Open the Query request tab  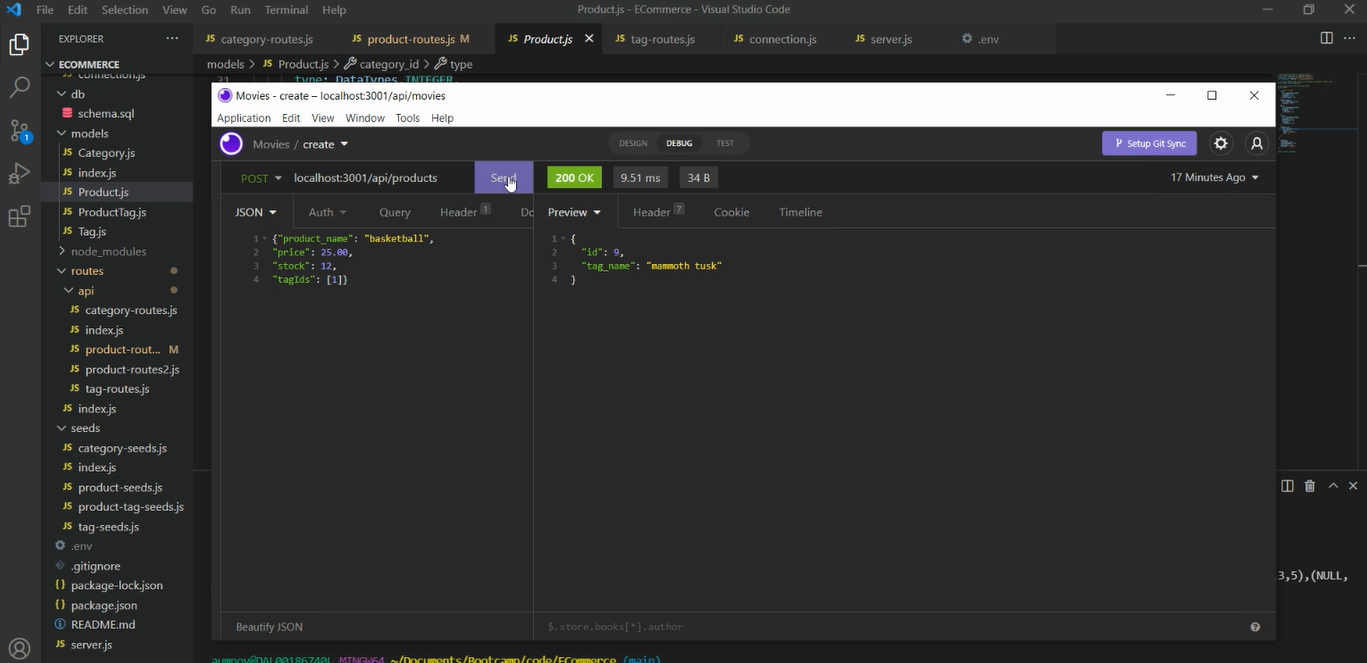(395, 212)
